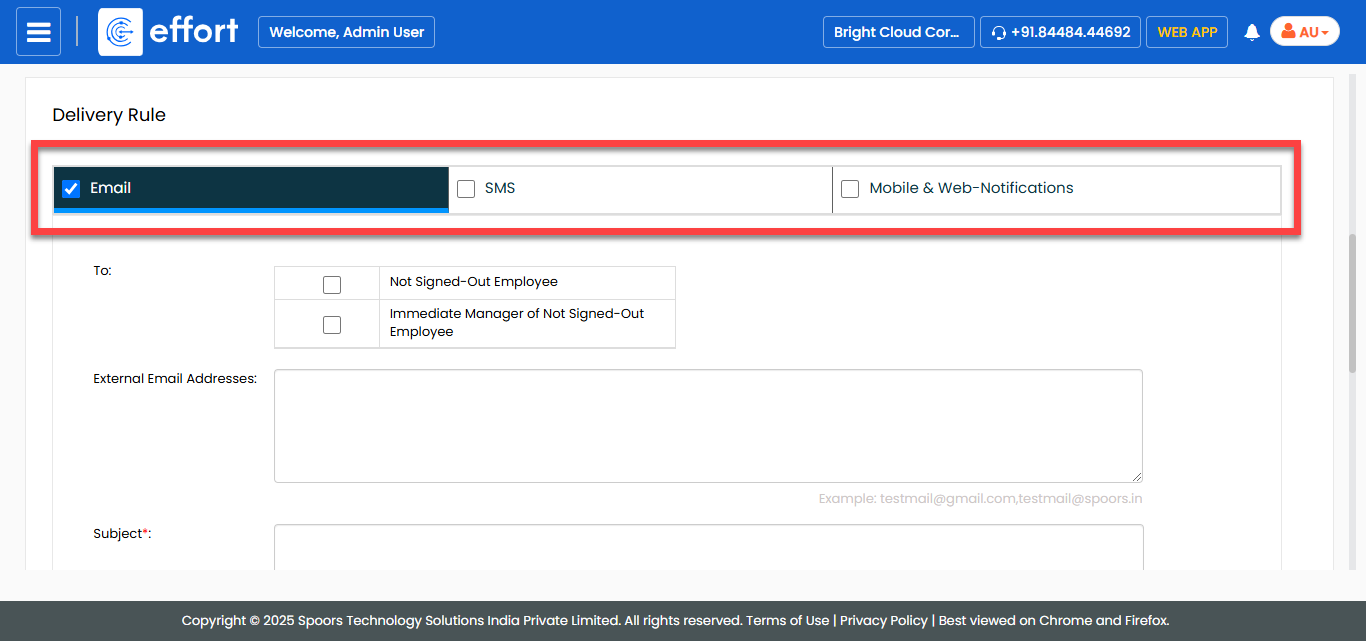Enable the SMS delivery checkbox
The height and width of the screenshot is (641, 1366).
(x=466, y=188)
